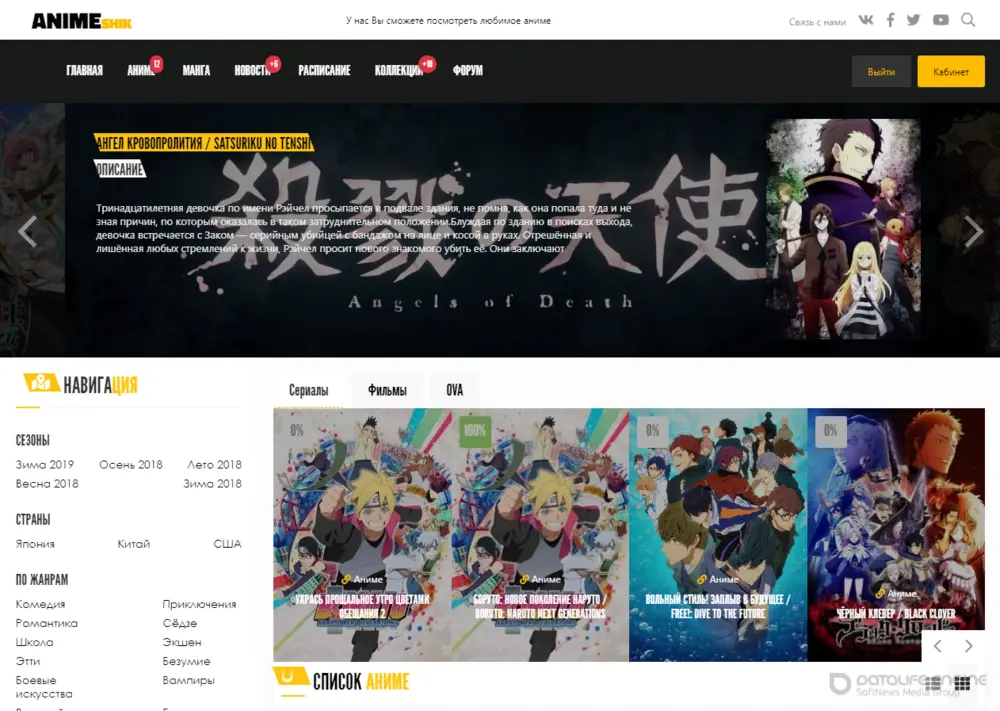This screenshot has width=1000, height=711.
Task: Filter by country Китай
Action: click(134, 544)
